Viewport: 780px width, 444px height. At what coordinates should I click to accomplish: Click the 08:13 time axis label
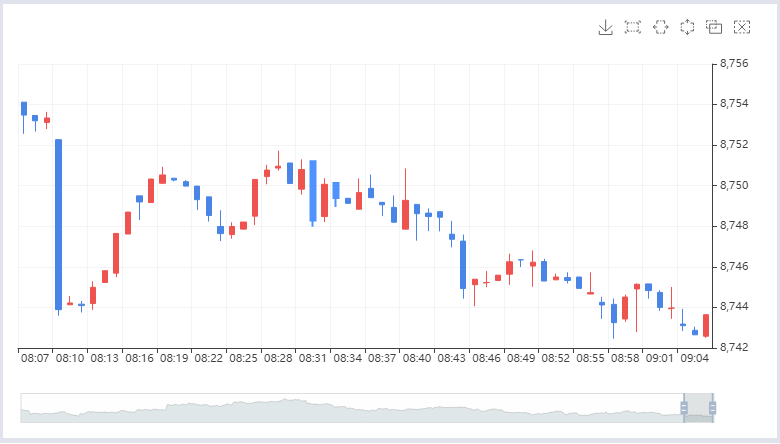click(104, 358)
